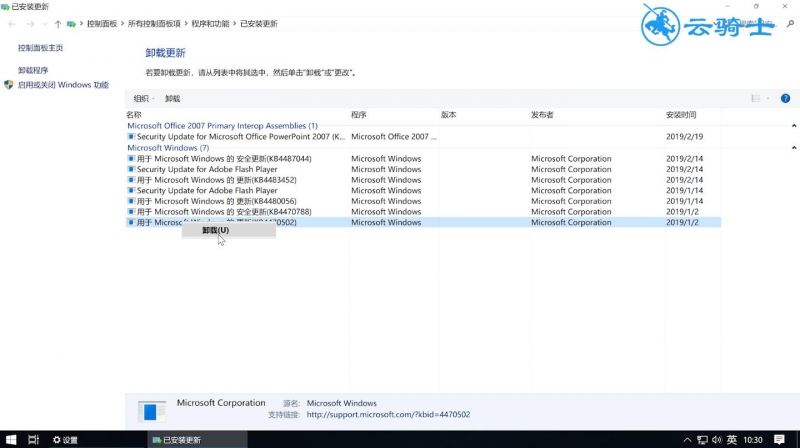Click icon of the KB4470788 update row
800x448 pixels.
coord(131,212)
